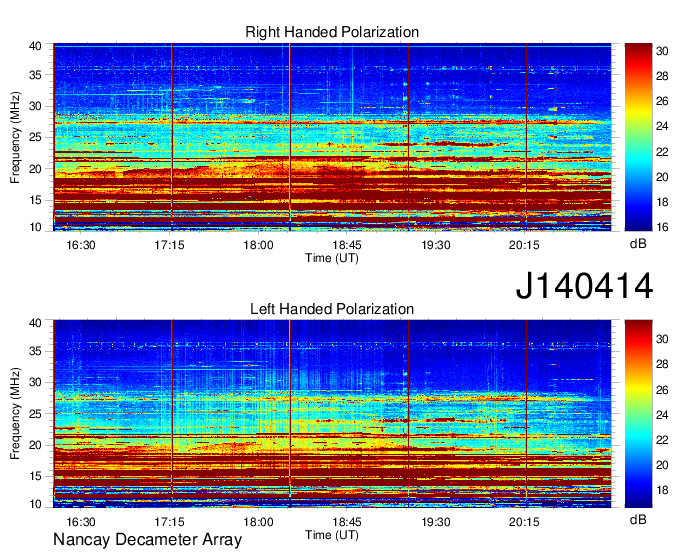
Task: Click the 'Right Handed Polarization' plot title
Action: (332, 32)
